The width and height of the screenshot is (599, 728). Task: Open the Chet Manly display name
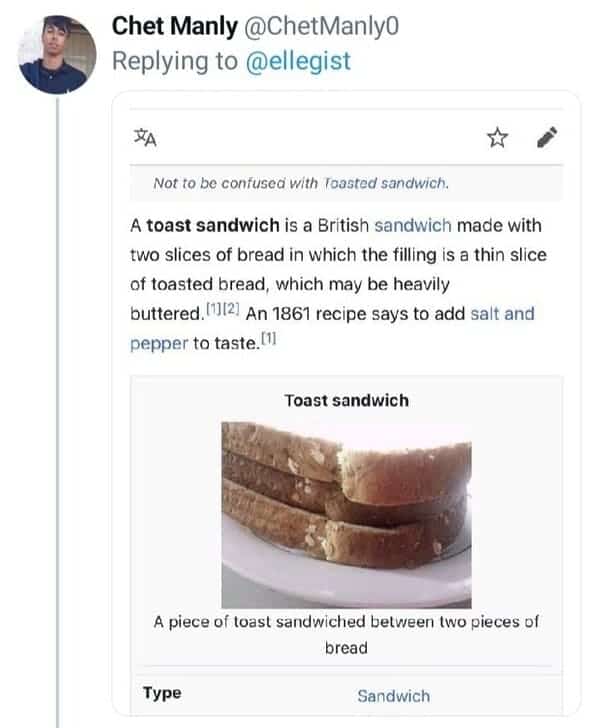click(175, 26)
